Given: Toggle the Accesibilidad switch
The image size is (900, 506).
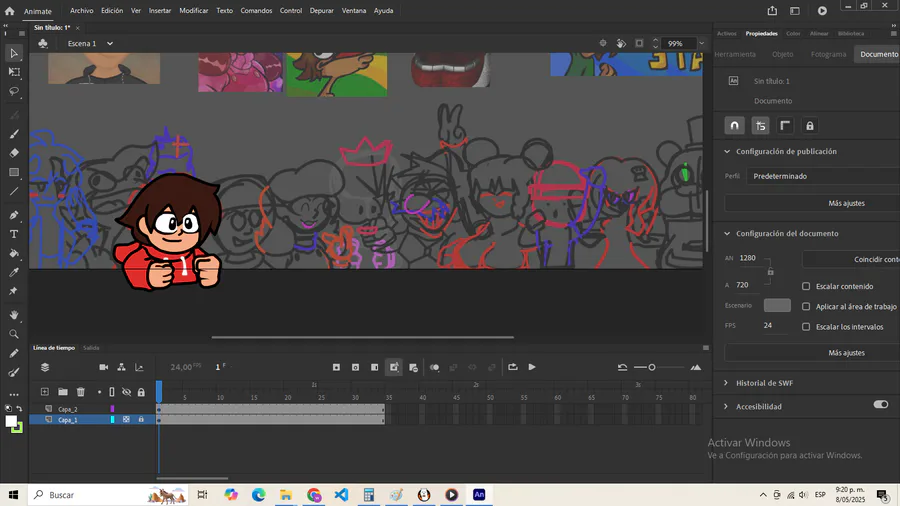Looking at the screenshot, I should click(x=880, y=404).
